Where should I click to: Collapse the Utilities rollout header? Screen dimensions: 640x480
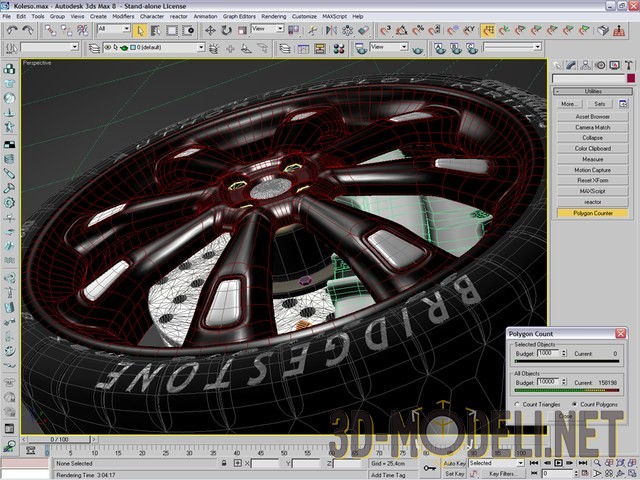coord(592,91)
